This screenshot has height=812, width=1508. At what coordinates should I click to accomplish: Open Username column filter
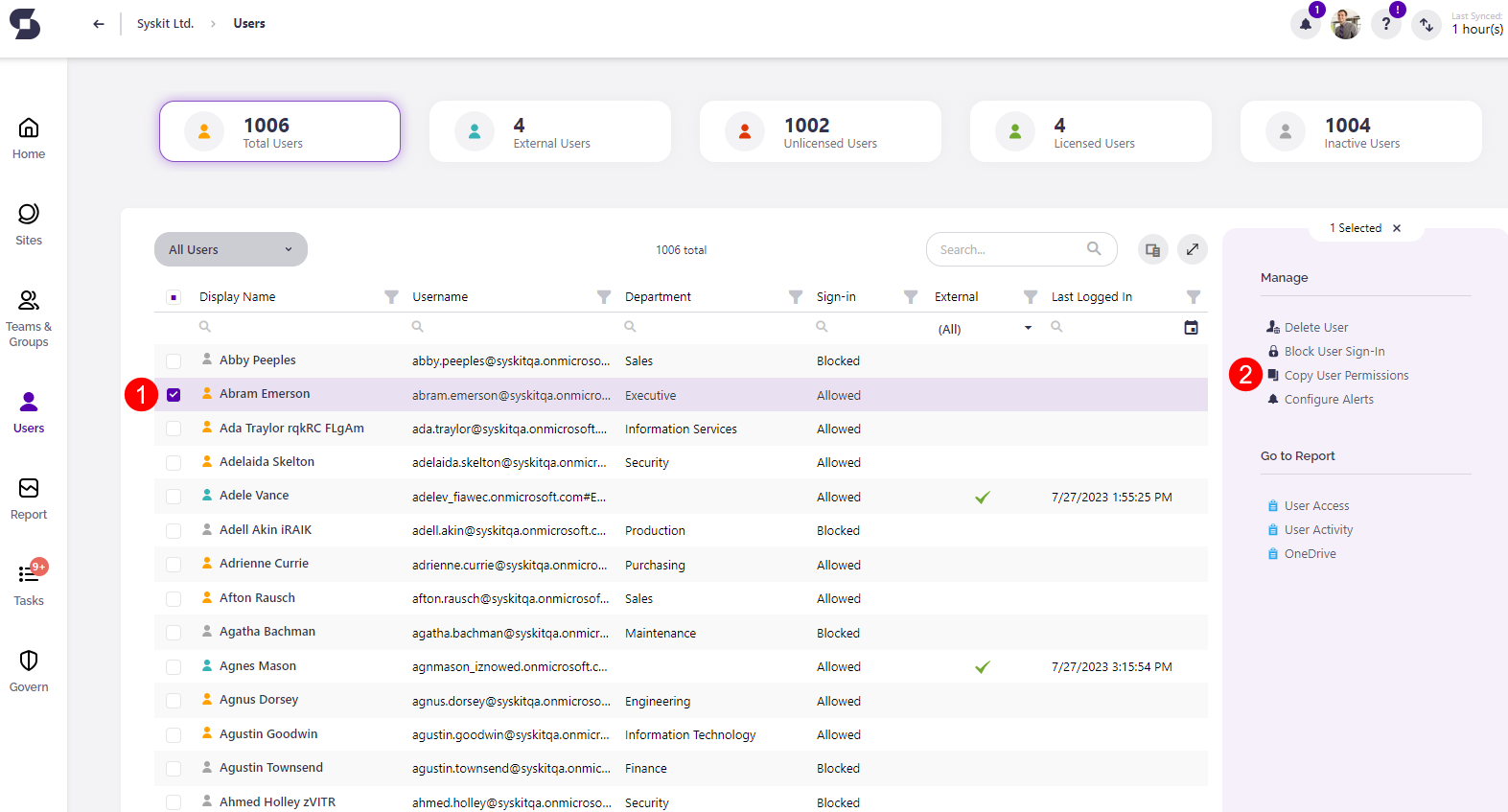pos(604,297)
